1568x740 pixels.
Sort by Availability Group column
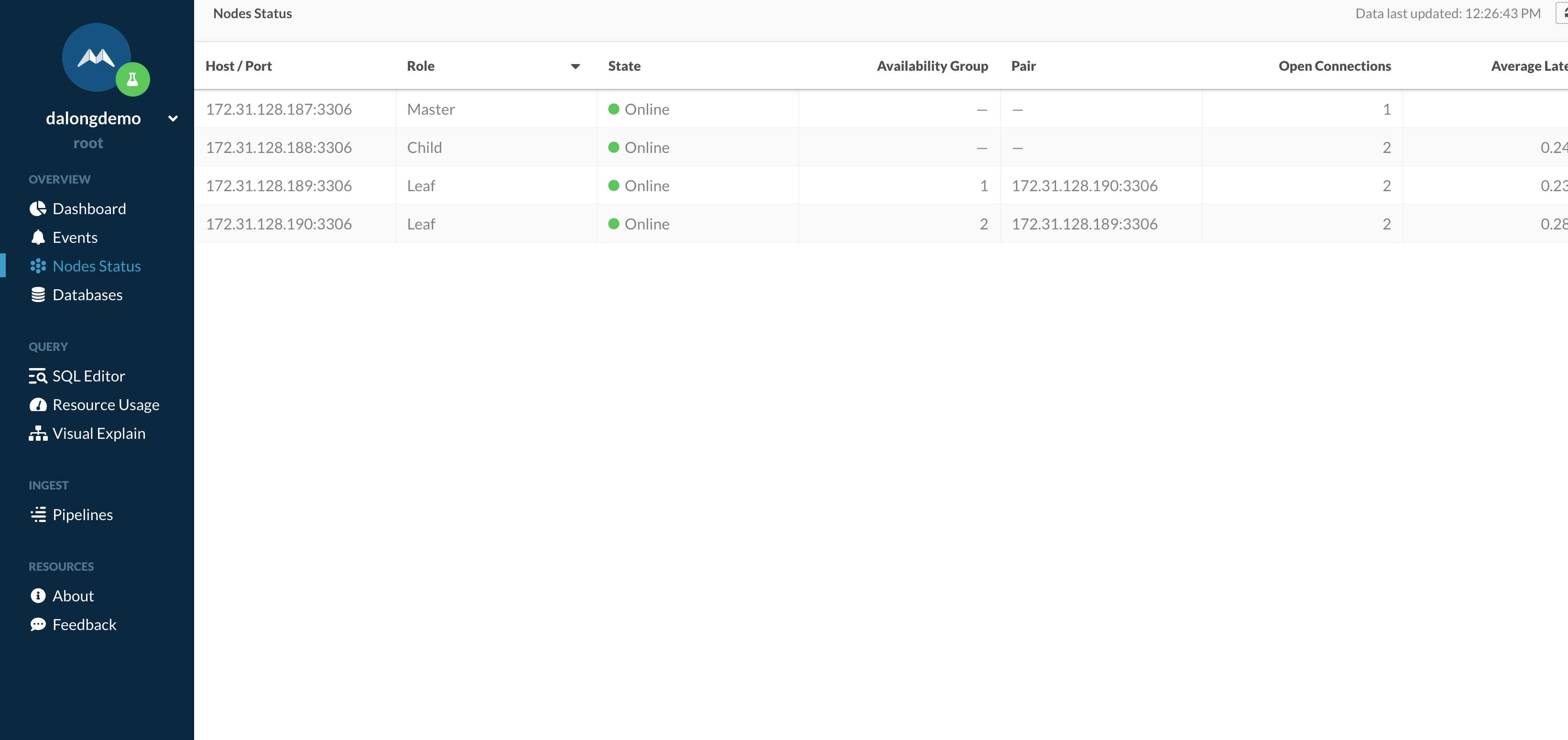tap(932, 65)
